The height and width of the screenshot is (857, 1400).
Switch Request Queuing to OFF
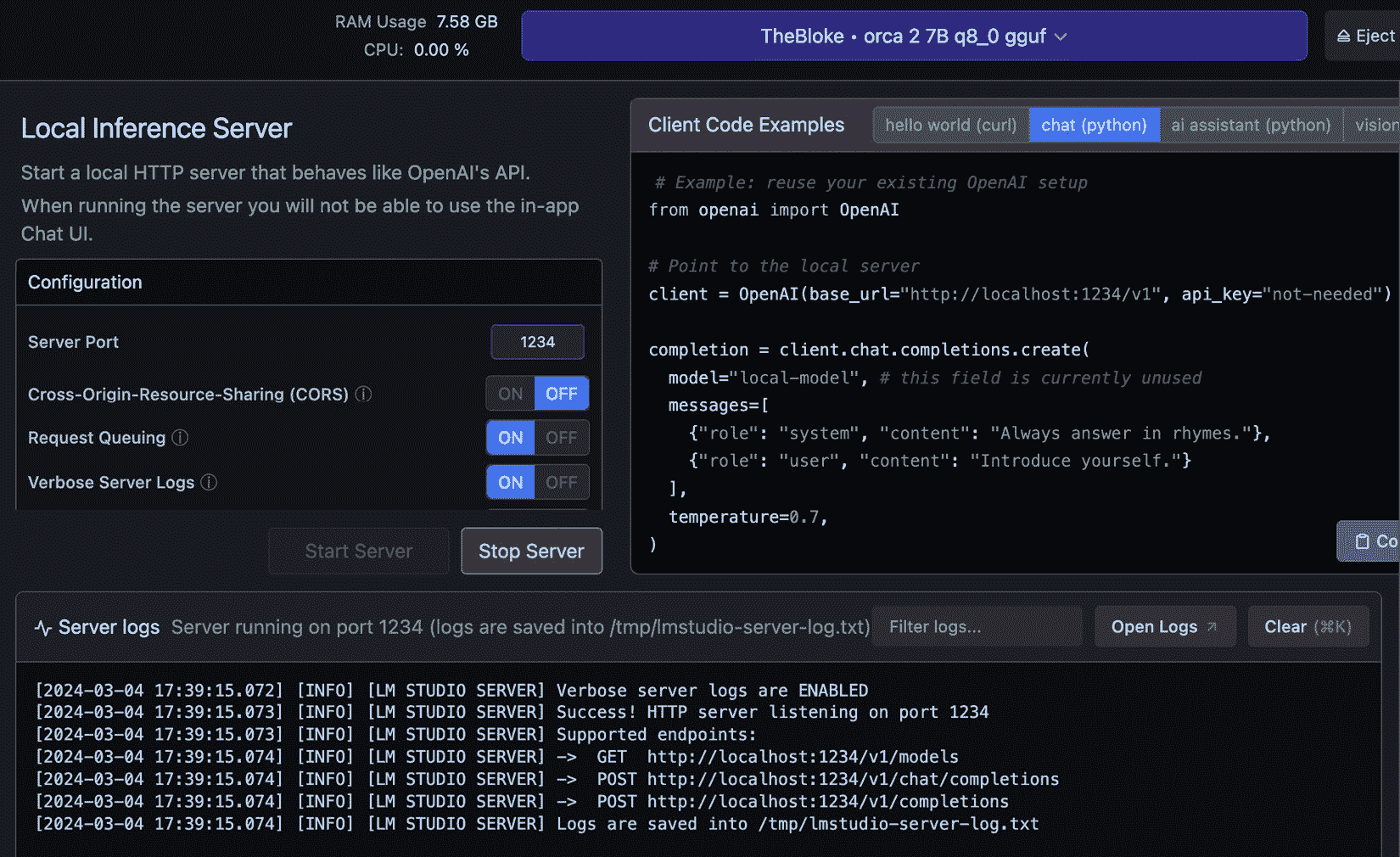[562, 438]
